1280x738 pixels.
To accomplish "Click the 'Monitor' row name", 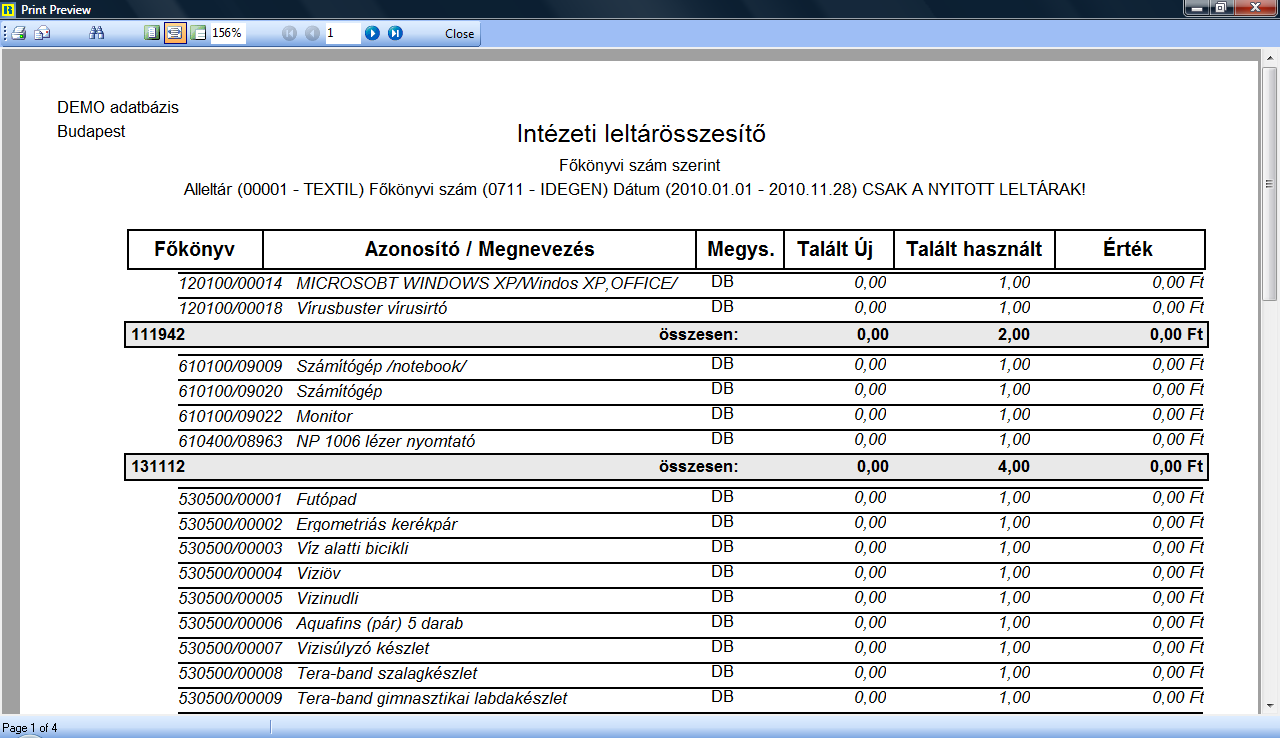I will [324, 417].
